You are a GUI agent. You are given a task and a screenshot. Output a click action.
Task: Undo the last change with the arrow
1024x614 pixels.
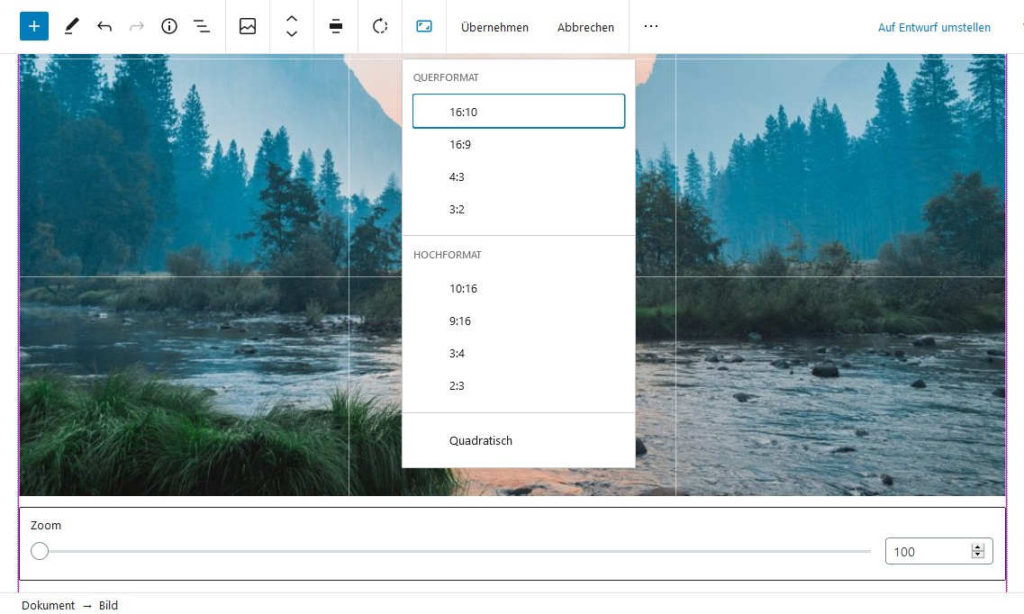pos(104,27)
